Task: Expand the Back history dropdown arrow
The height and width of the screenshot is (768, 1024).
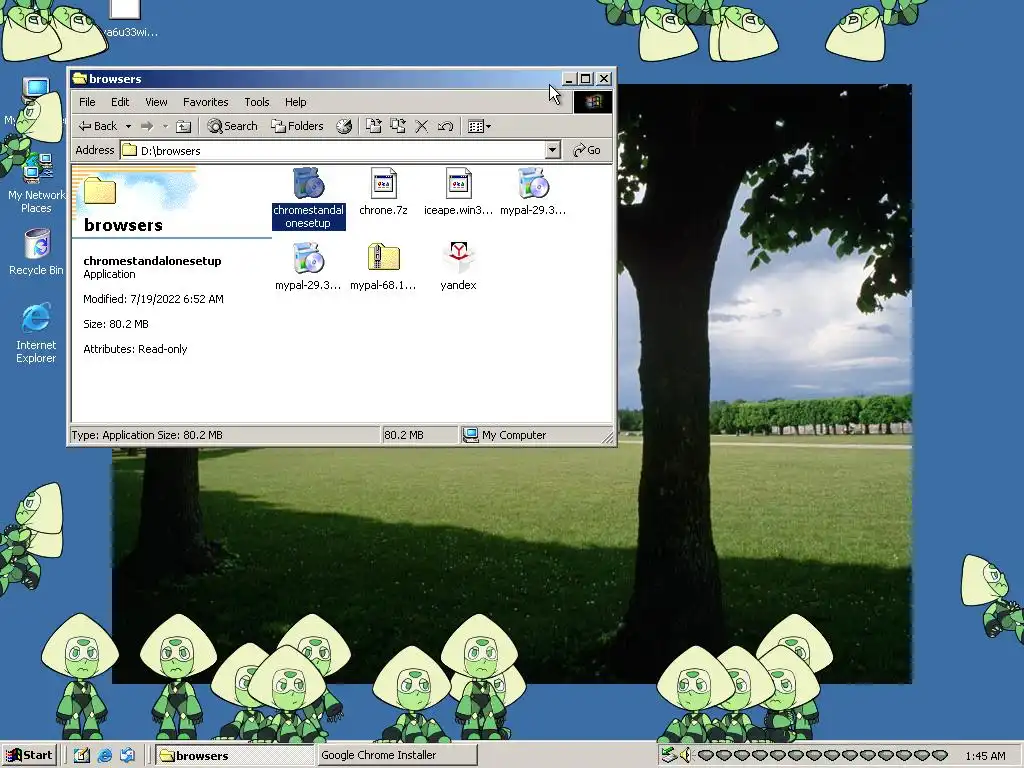Action: coord(128,126)
